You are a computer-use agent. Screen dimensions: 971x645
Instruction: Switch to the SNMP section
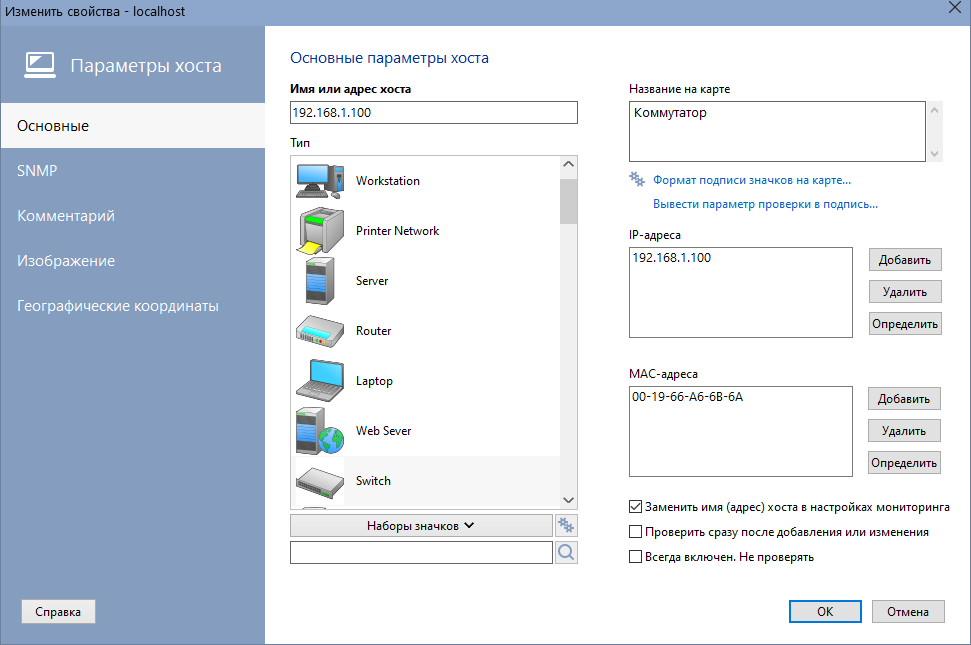133,171
